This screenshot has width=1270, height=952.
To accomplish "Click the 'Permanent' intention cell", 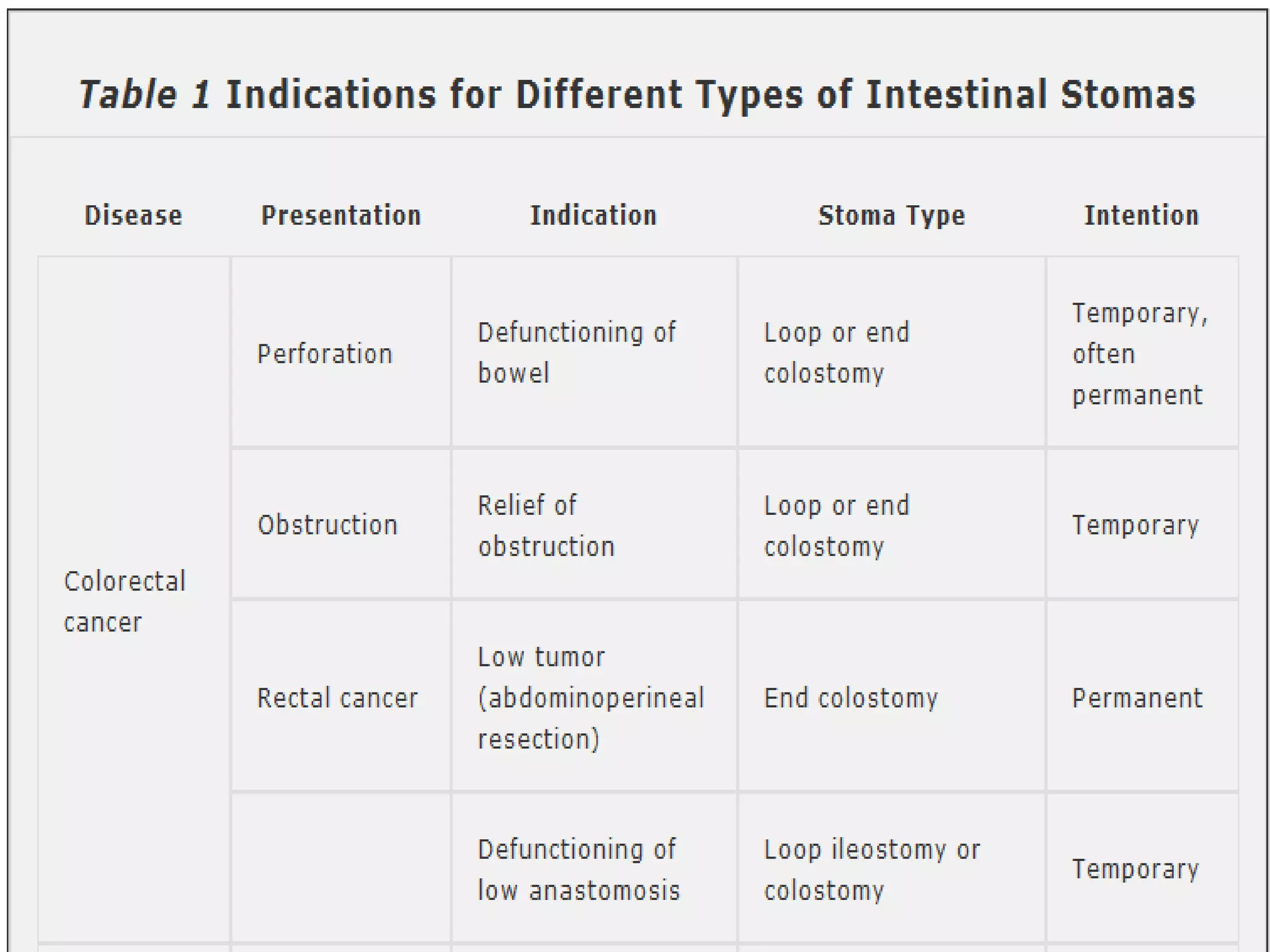I will [1142, 697].
